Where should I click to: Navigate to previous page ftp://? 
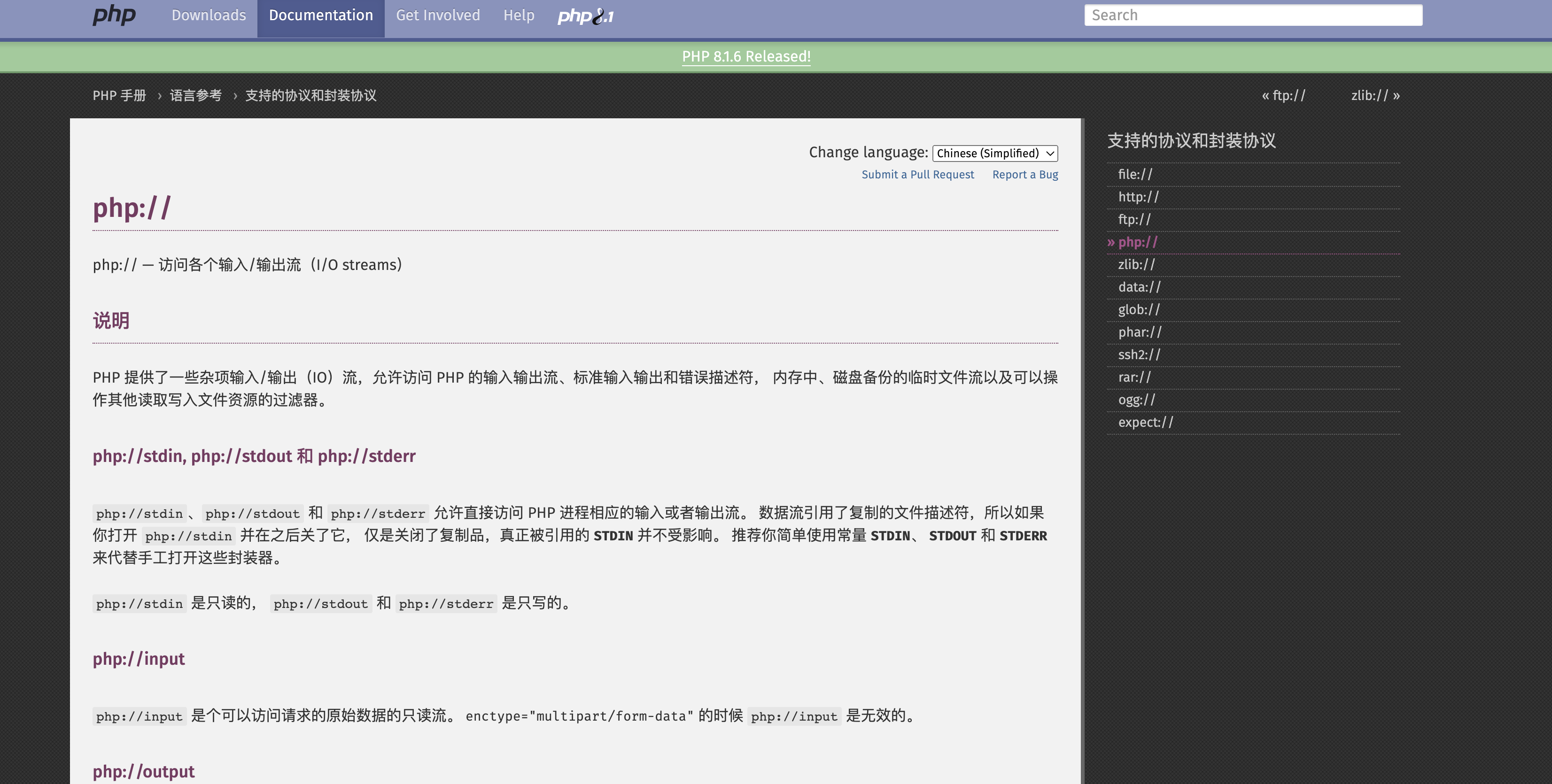pos(1283,96)
